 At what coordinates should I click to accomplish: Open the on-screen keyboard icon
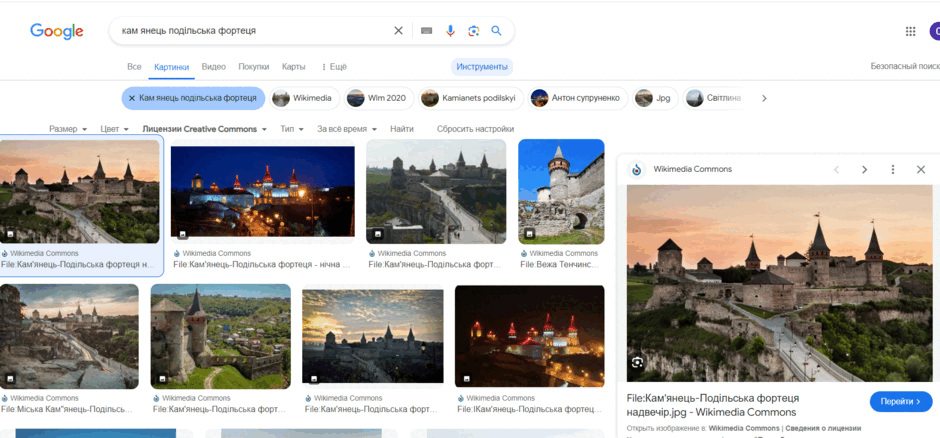(x=426, y=31)
